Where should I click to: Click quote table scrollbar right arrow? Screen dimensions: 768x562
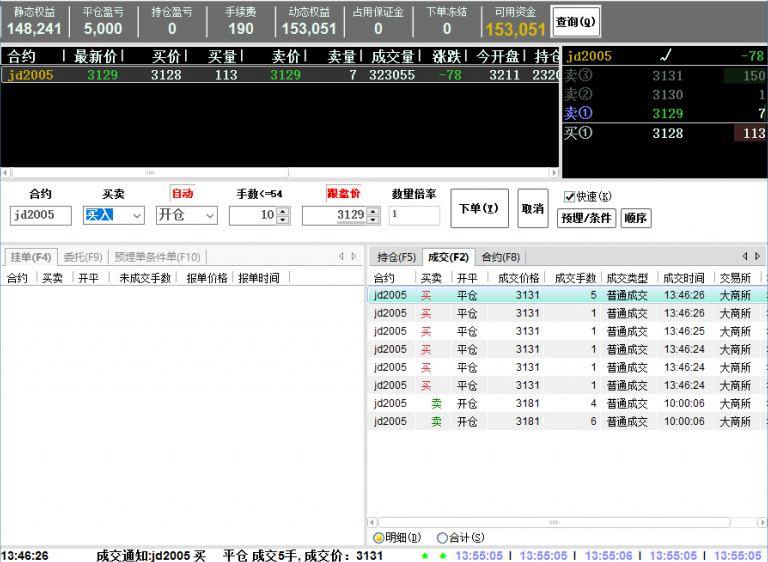coord(554,172)
